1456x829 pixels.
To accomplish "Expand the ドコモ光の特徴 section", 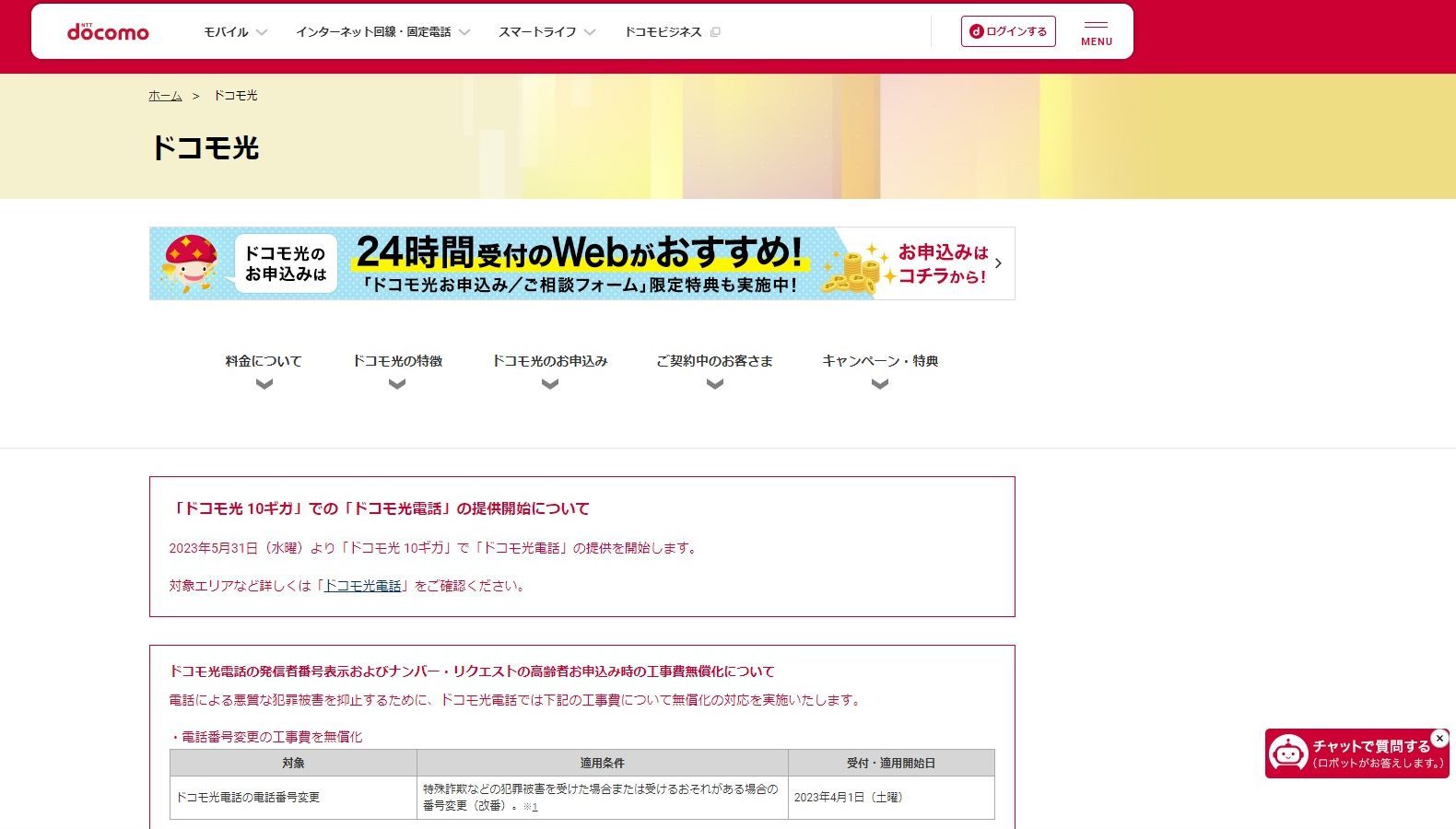I will 397,370.
